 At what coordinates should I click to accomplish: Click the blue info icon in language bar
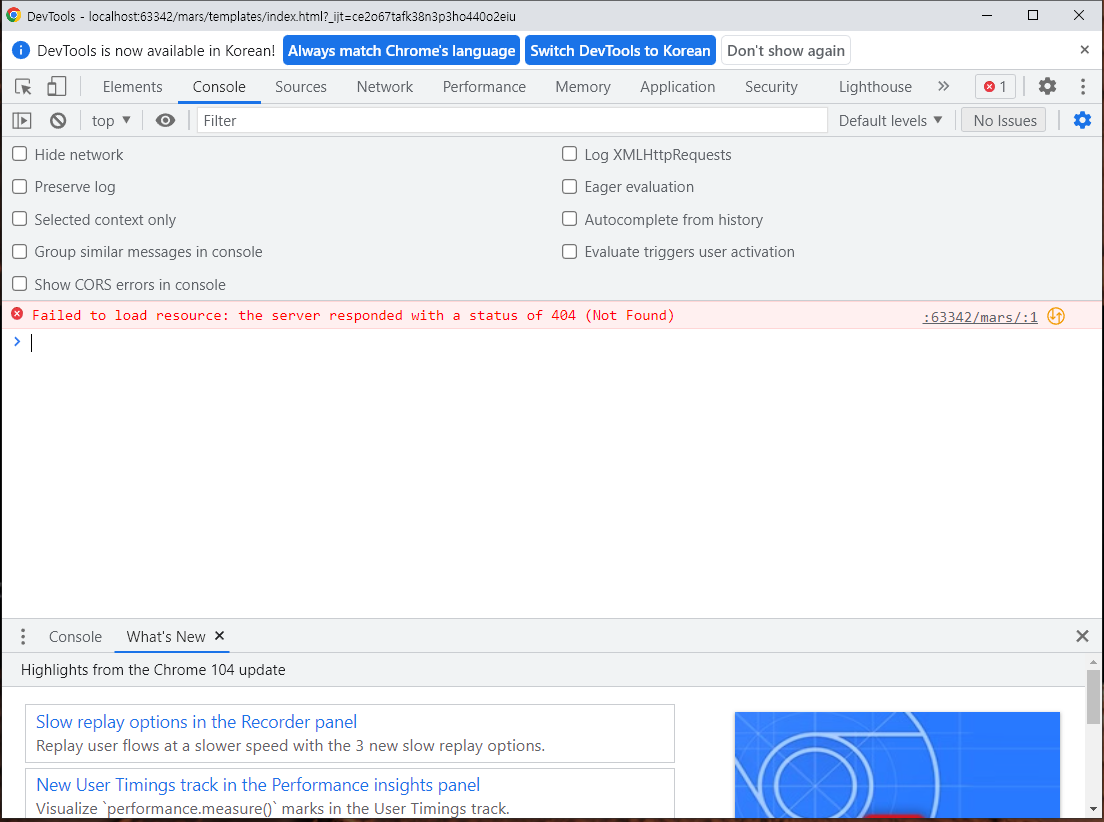21,50
